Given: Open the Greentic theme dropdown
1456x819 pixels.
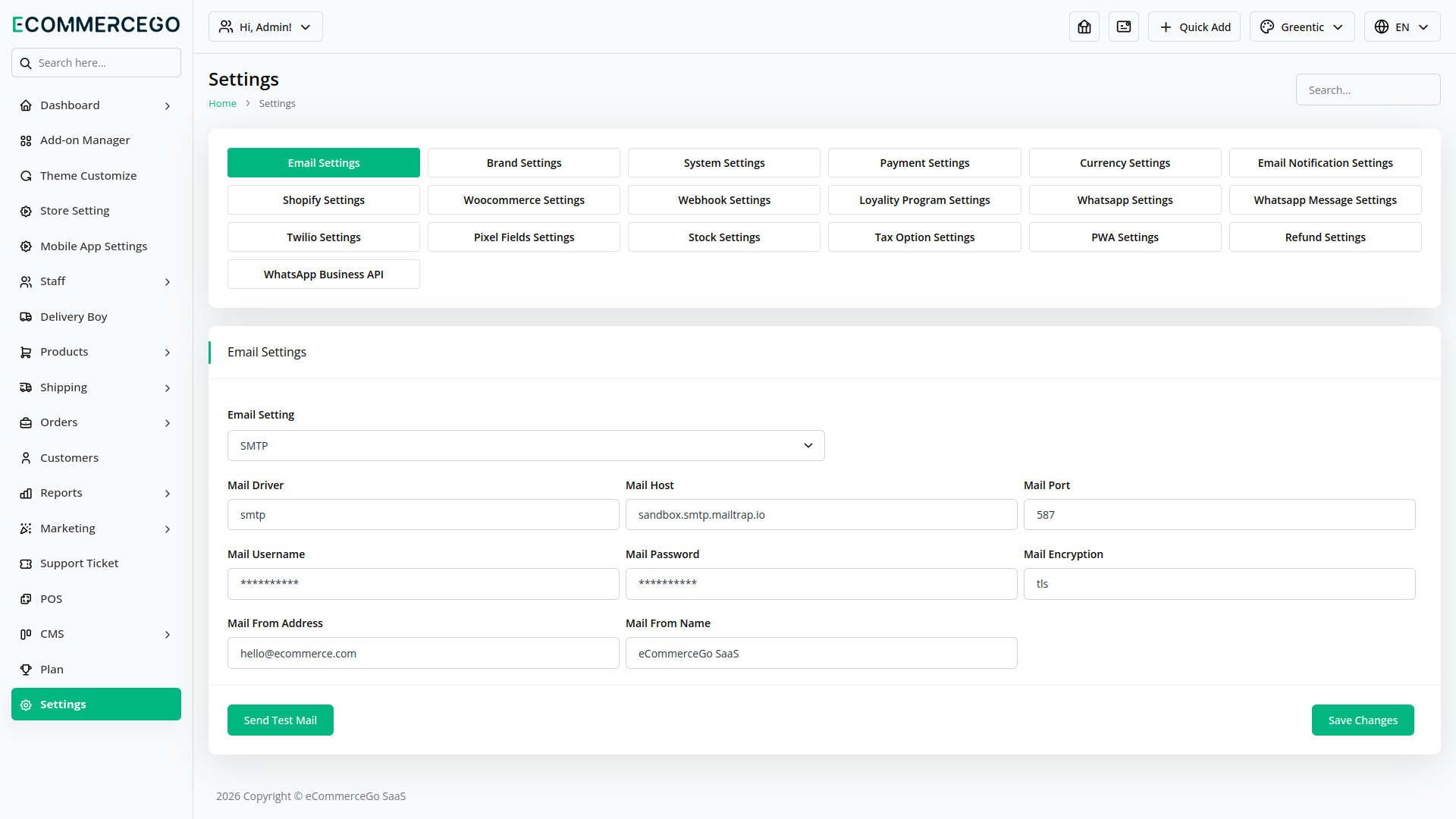Looking at the screenshot, I should coord(1301,27).
